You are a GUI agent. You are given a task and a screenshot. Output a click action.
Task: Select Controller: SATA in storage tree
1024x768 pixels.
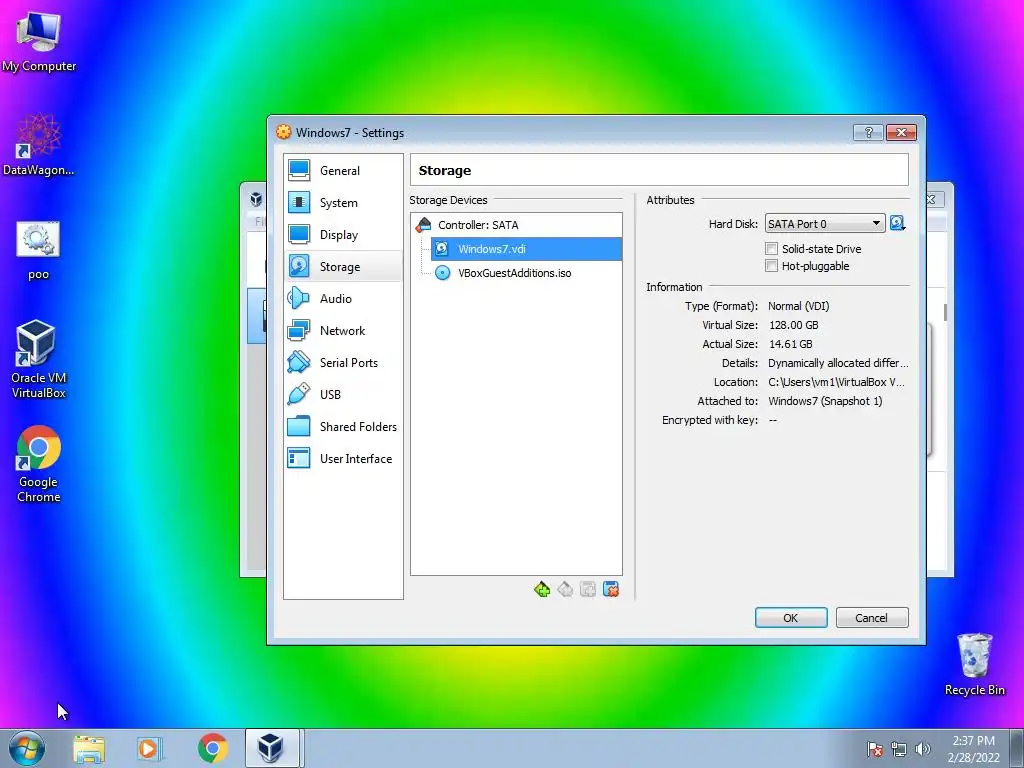pyautogui.click(x=516, y=225)
